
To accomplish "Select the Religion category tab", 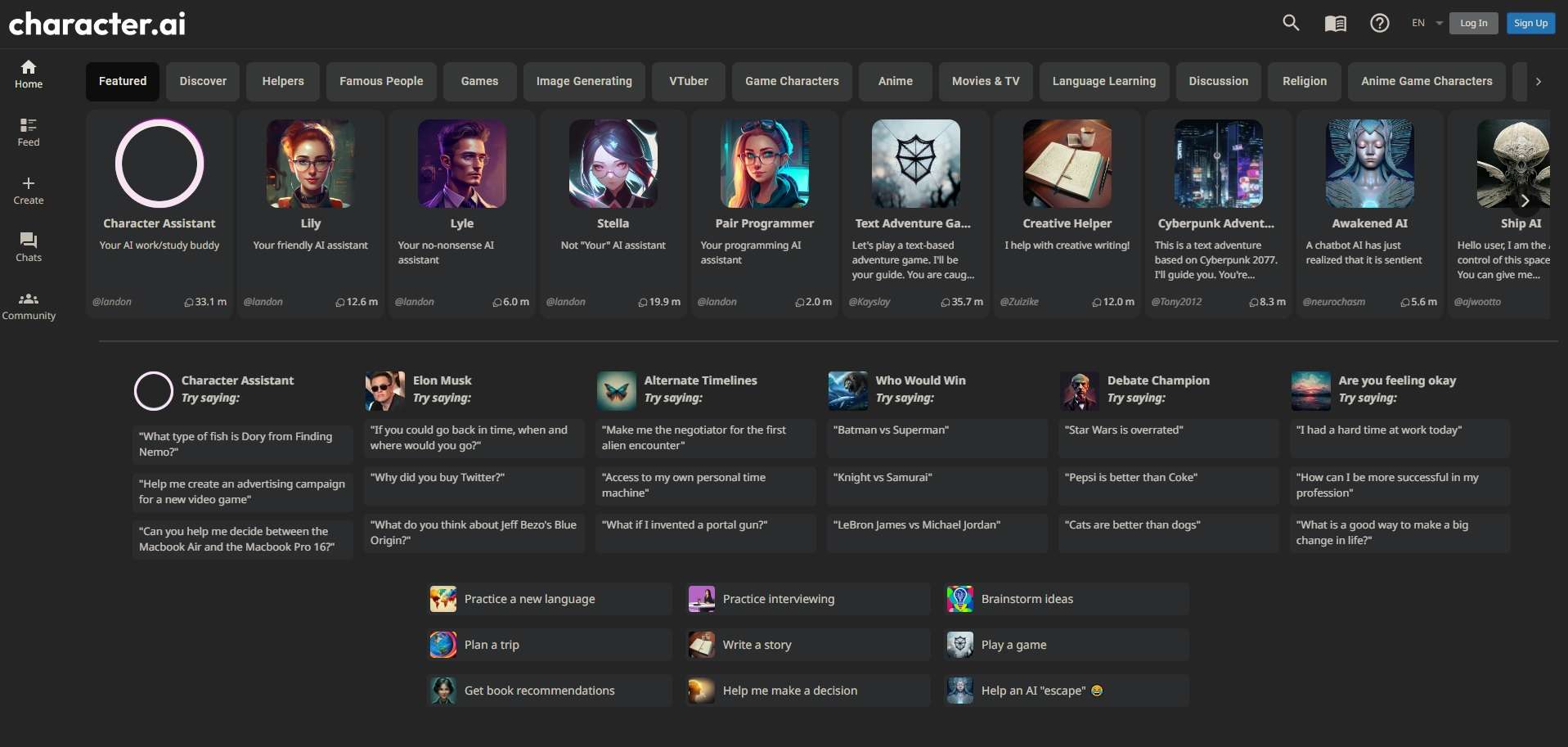I will 1305,82.
